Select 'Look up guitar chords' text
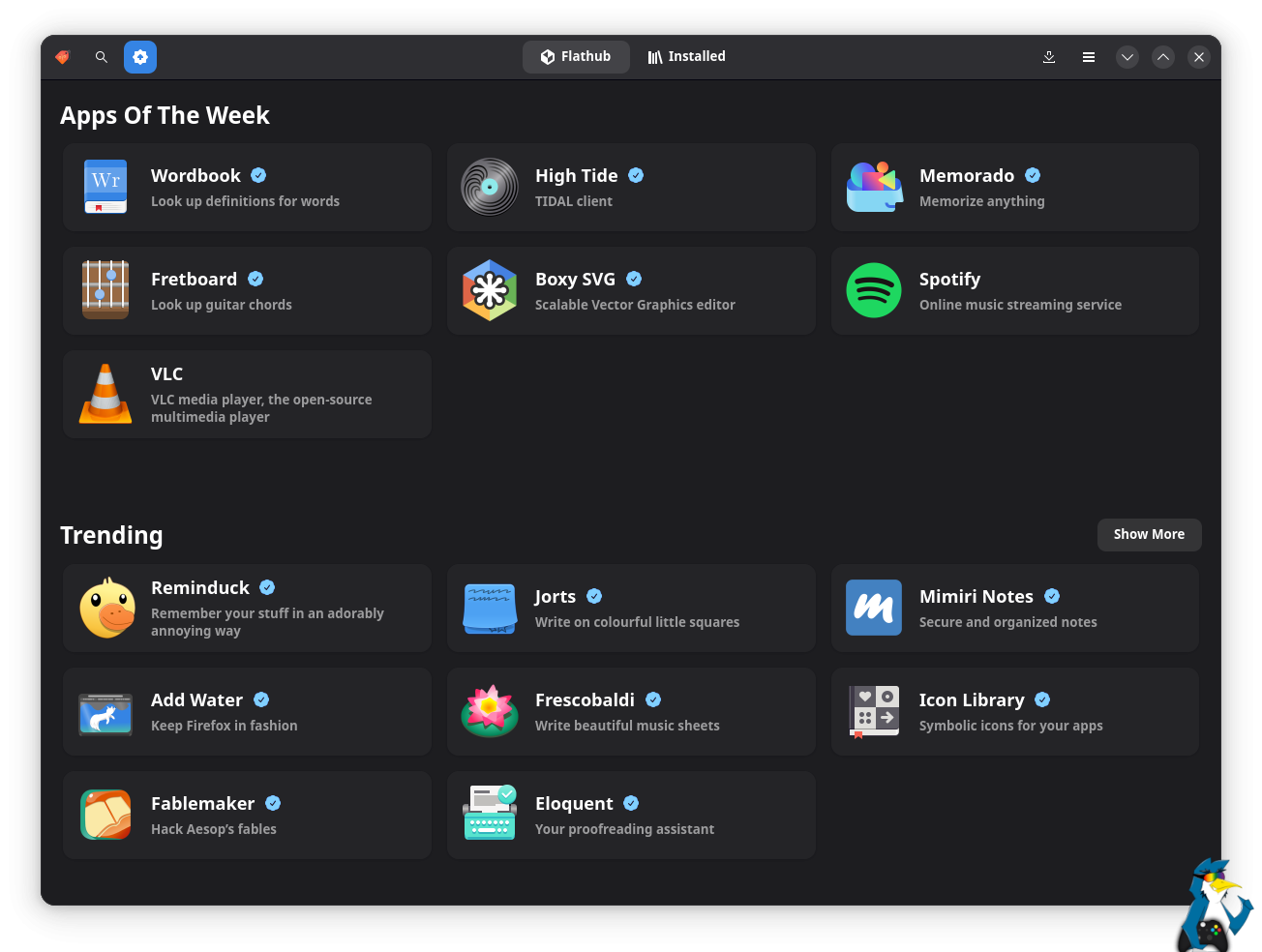 tap(222, 305)
